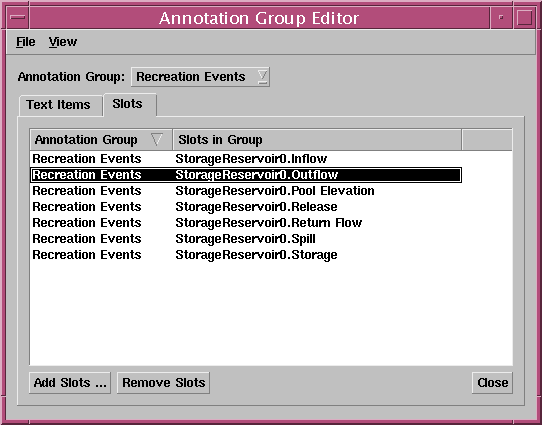The height and width of the screenshot is (425, 542).
Task: Select the StorageReservoir0.Inflow row
Action: click(x=246, y=159)
